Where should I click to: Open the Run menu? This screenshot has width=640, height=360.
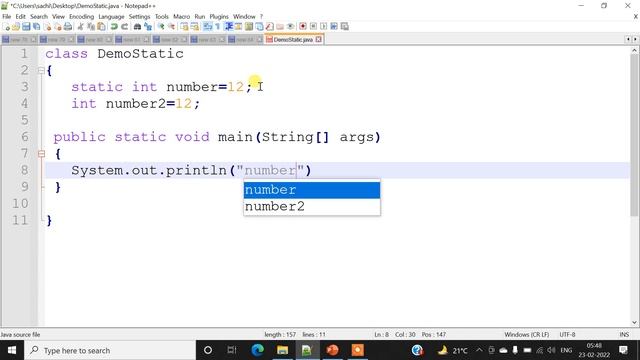tap(200, 16)
